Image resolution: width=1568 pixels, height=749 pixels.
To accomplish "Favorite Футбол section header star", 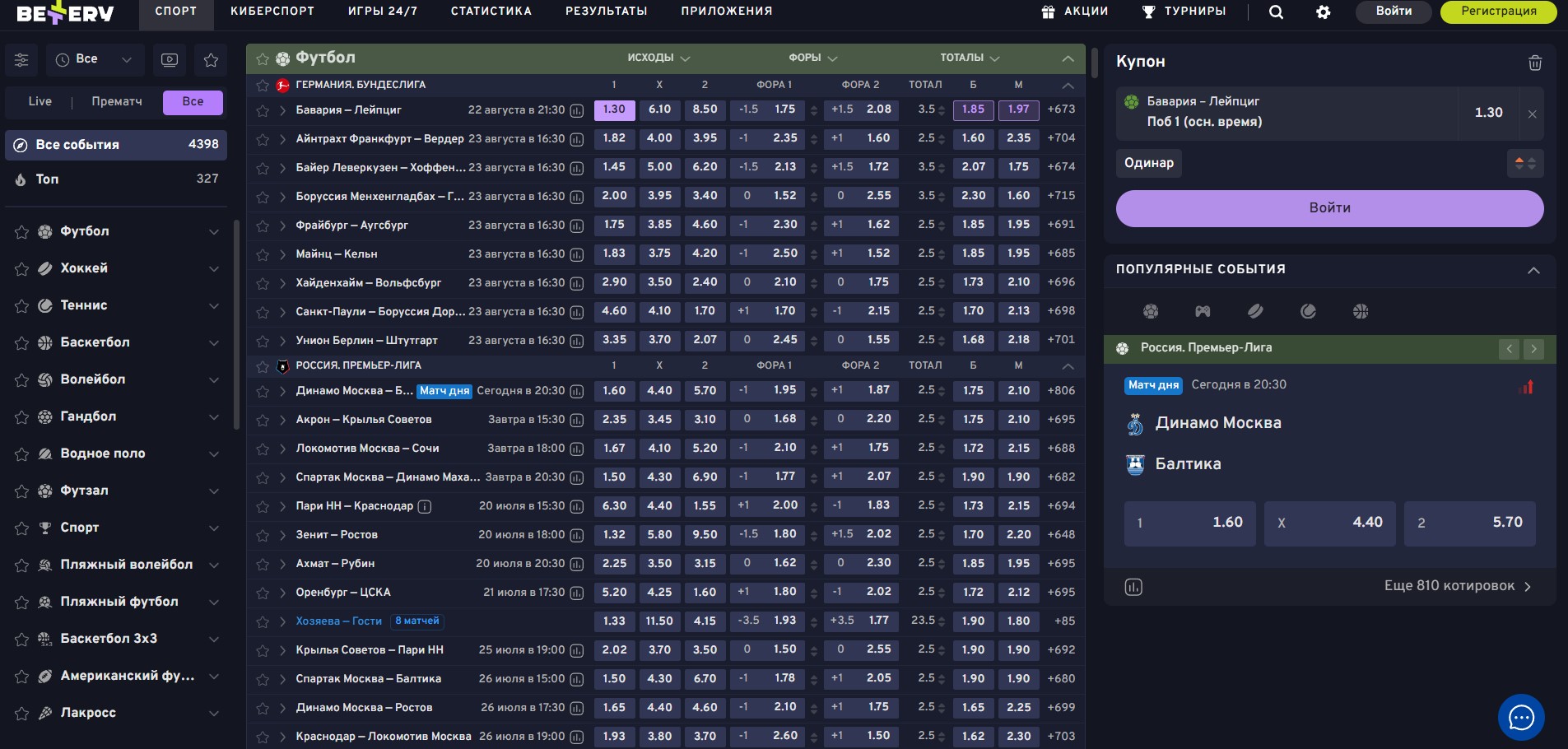I will click(263, 58).
